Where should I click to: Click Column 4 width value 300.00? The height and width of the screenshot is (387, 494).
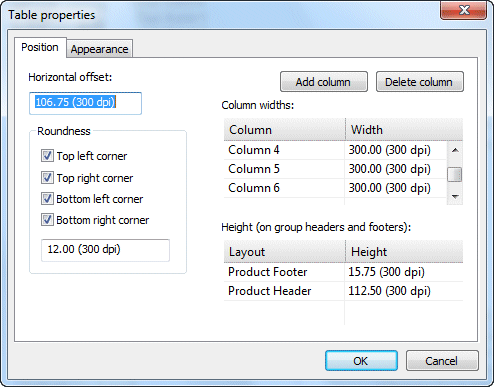tap(389, 150)
